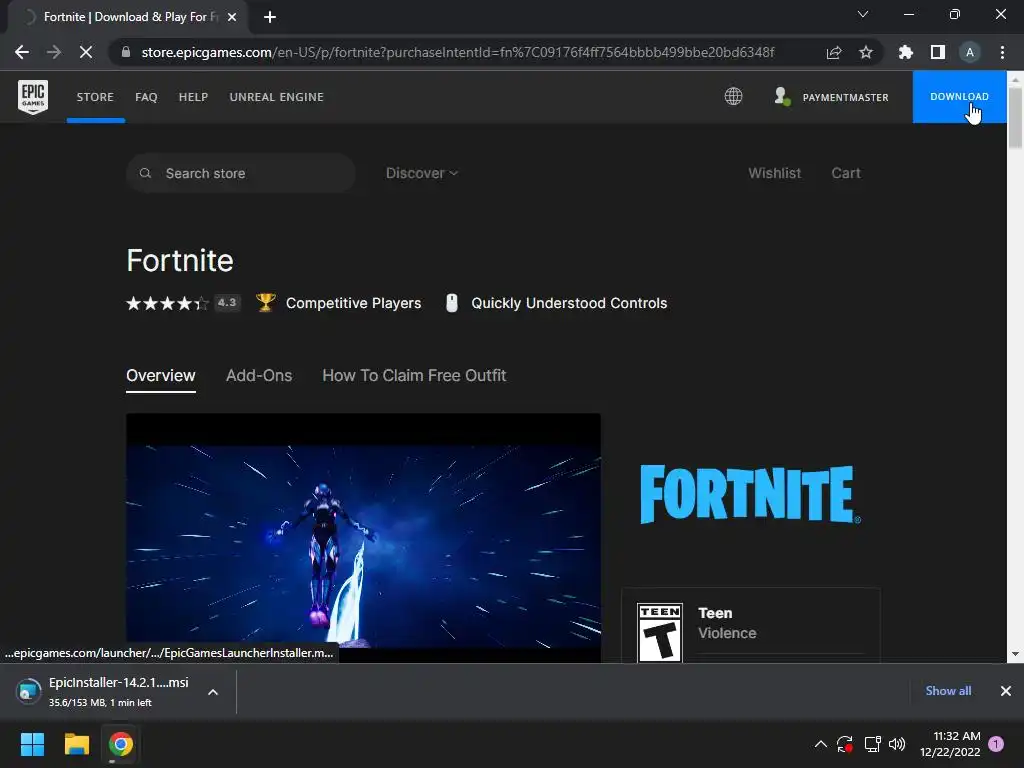Click the Fortnite logo image
Screen dimensions: 1024x768
point(750,494)
